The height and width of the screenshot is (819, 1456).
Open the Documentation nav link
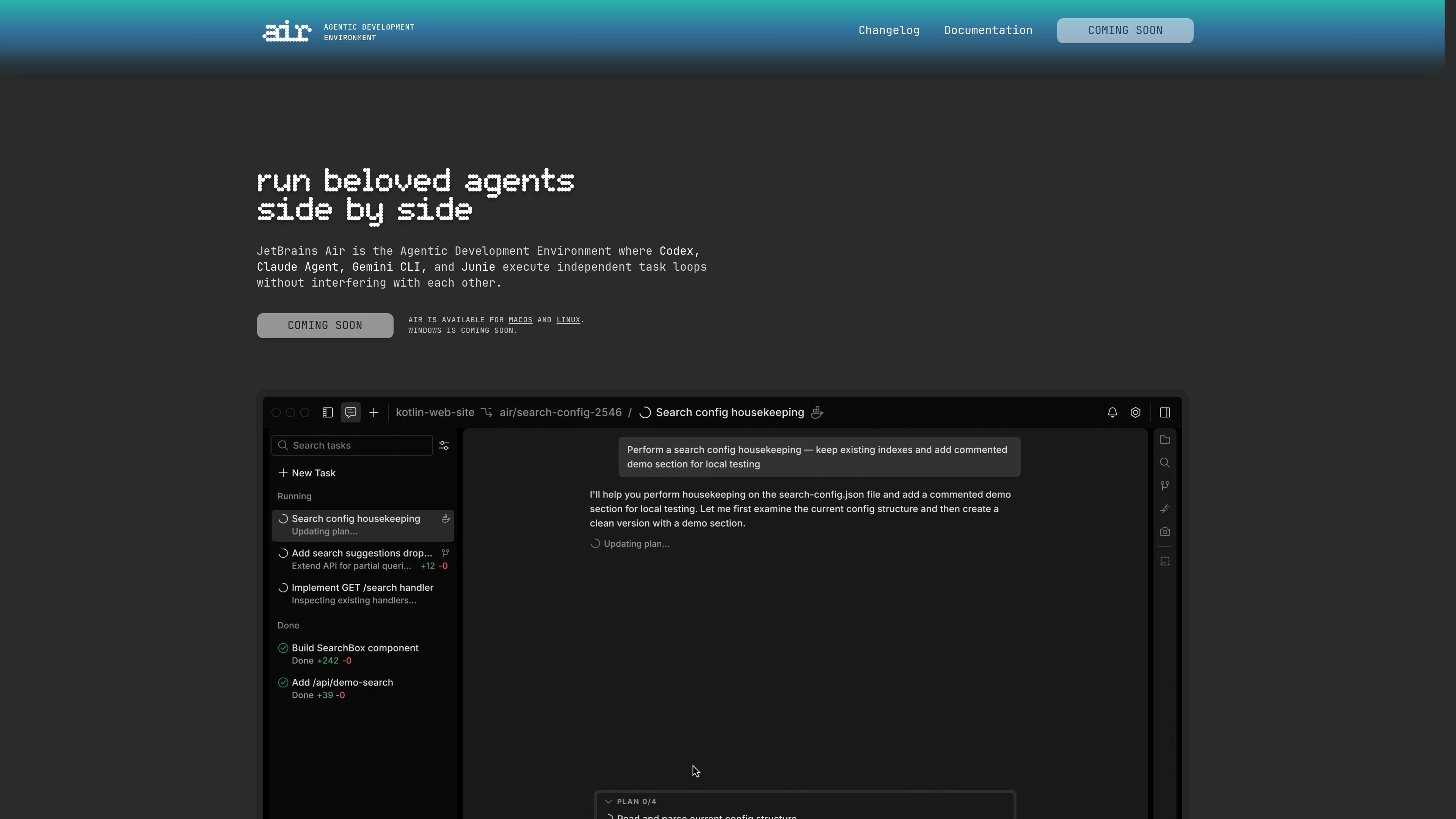pyautogui.click(x=988, y=30)
